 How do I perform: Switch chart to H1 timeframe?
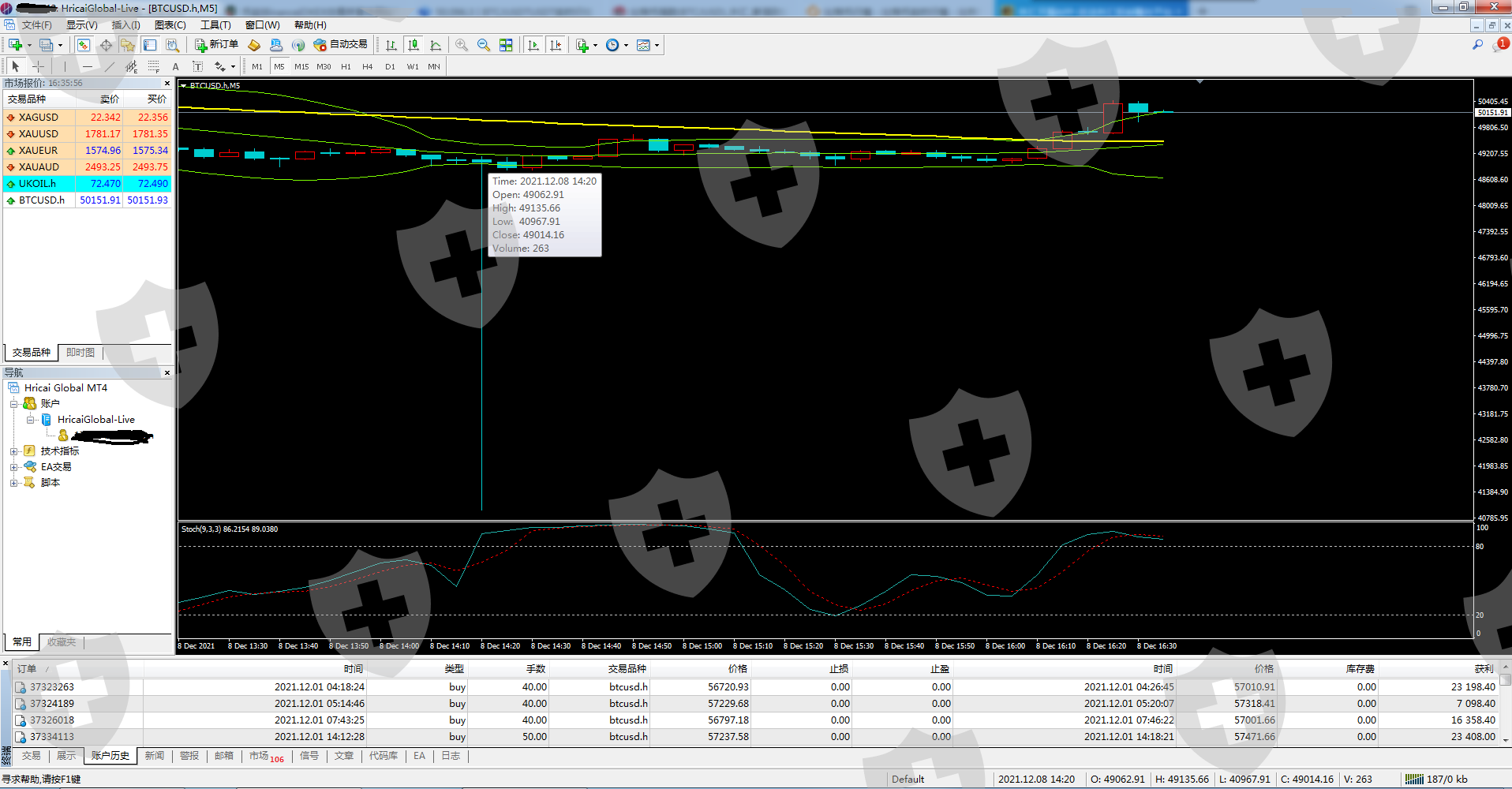coord(346,67)
